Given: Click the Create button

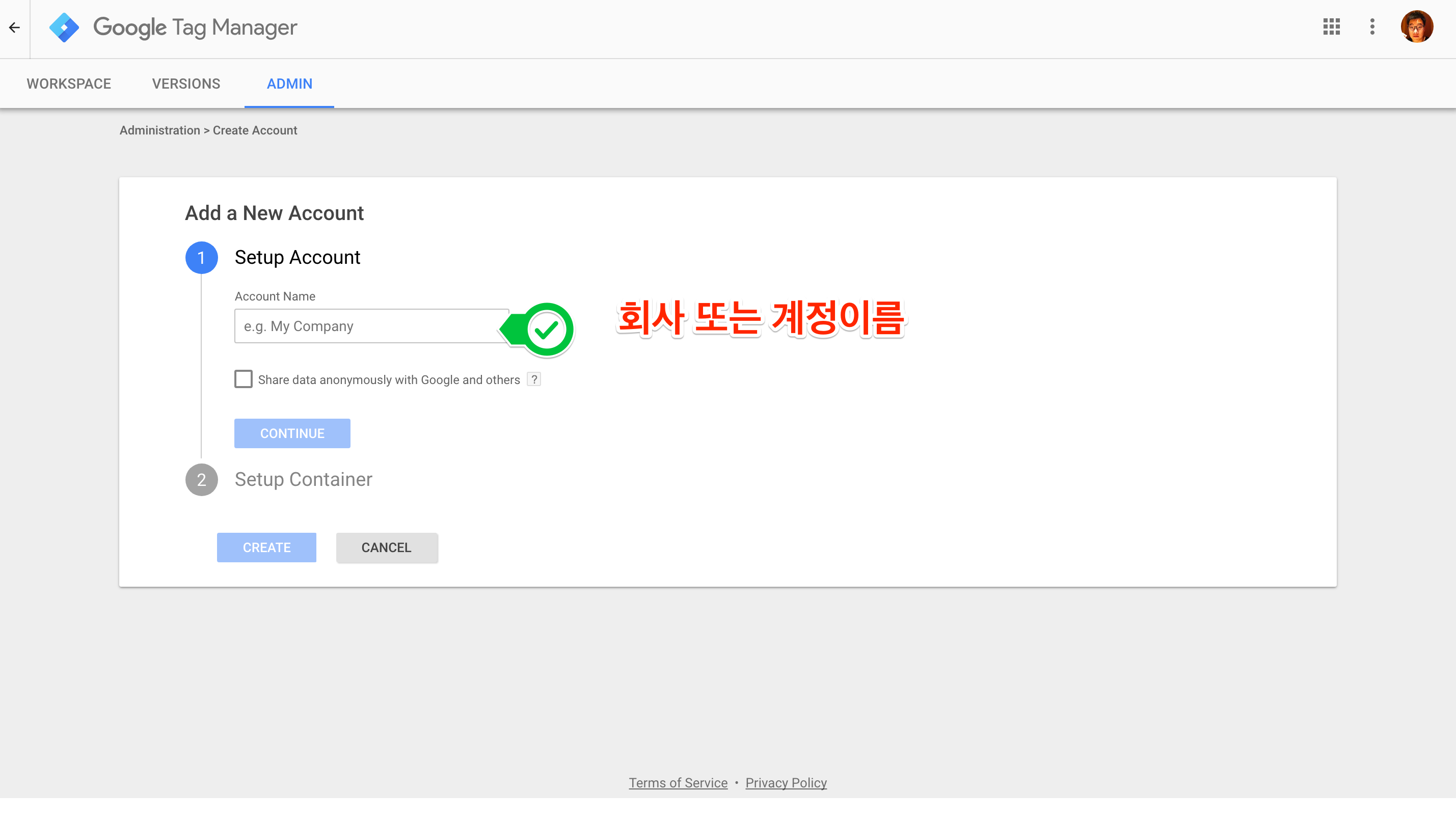Looking at the screenshot, I should pos(267,548).
